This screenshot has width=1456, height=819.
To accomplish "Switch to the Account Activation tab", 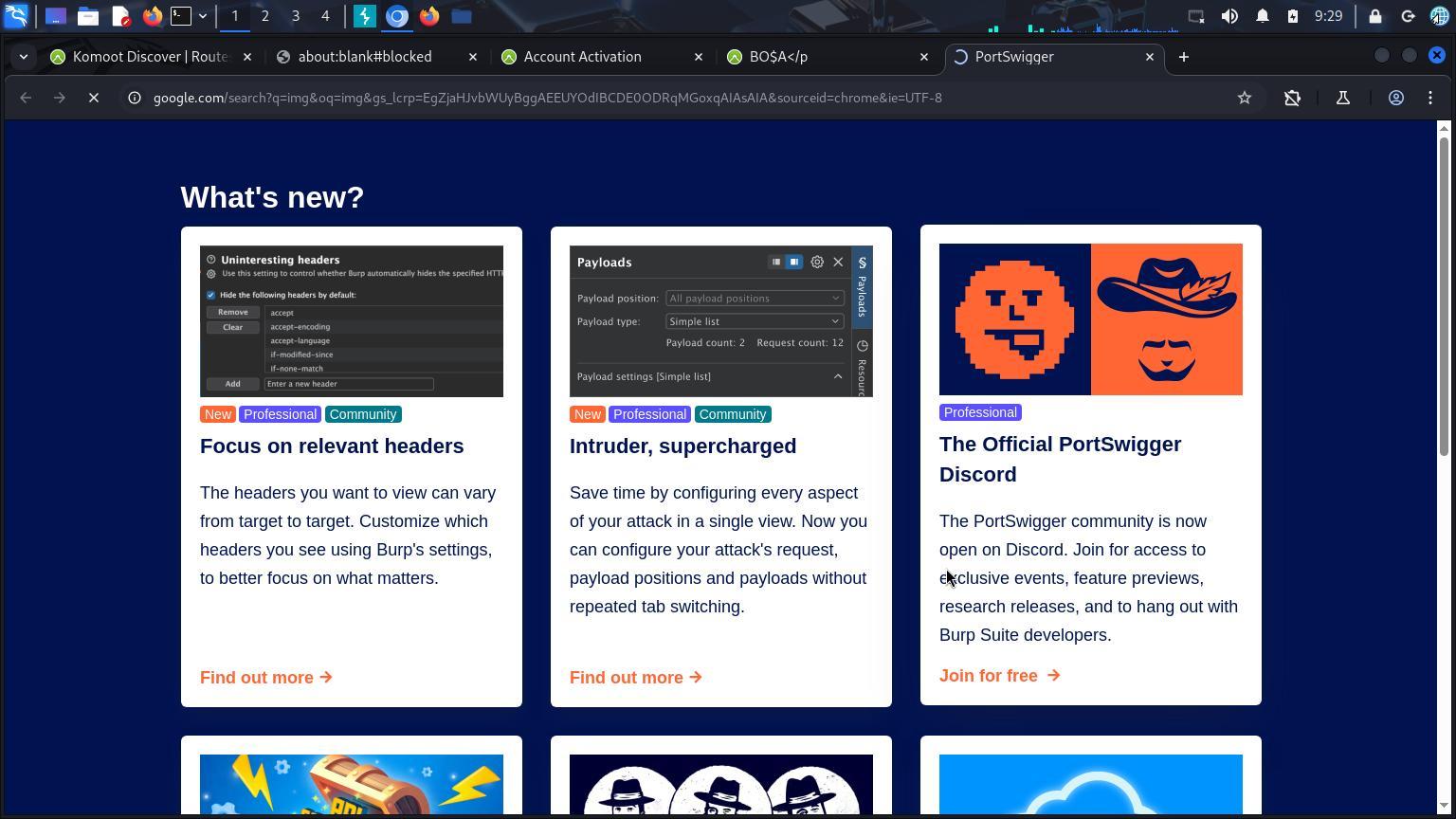I will 601,57.
